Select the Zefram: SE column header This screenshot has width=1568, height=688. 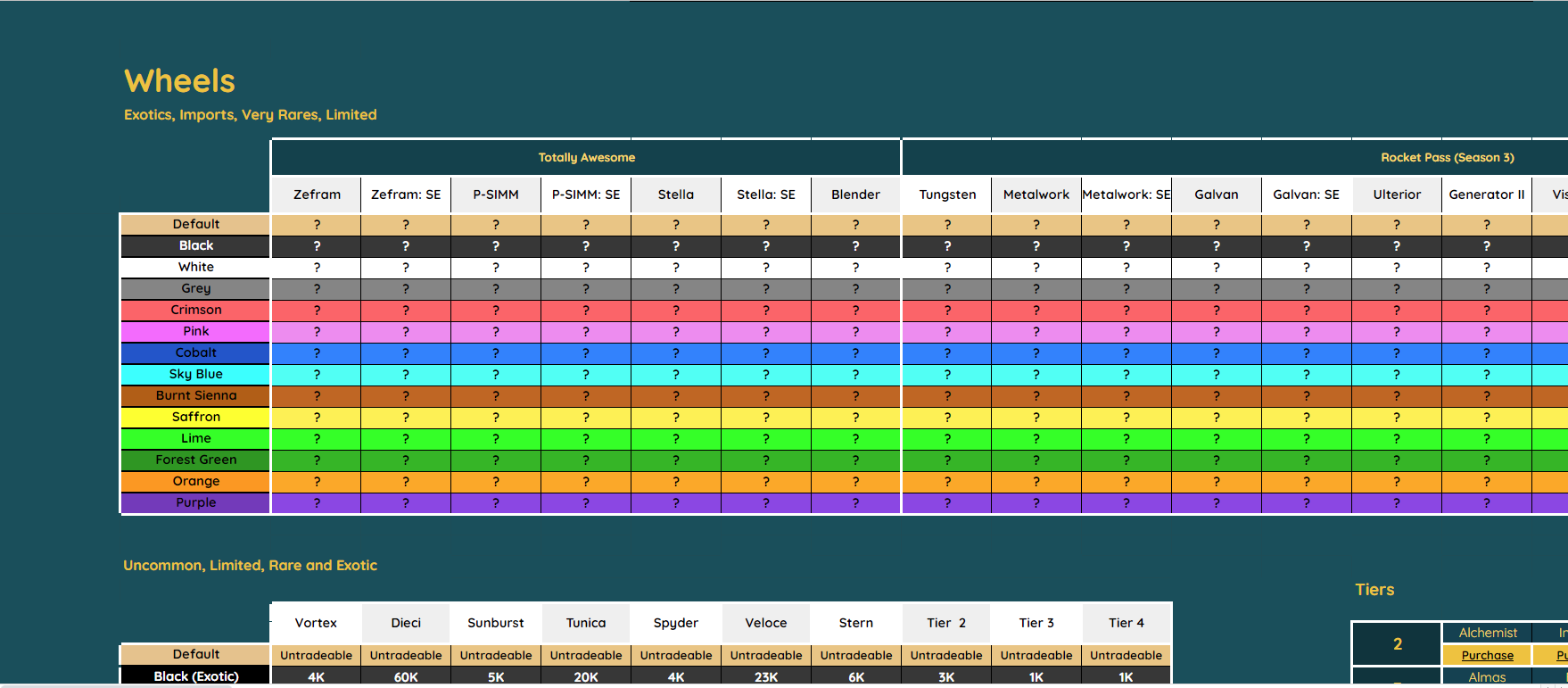coord(406,195)
